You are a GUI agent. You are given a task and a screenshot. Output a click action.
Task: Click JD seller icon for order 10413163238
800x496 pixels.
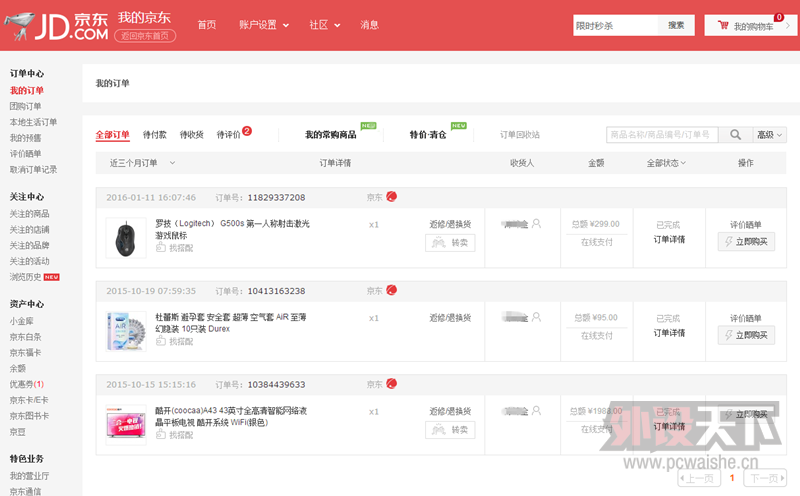point(391,290)
